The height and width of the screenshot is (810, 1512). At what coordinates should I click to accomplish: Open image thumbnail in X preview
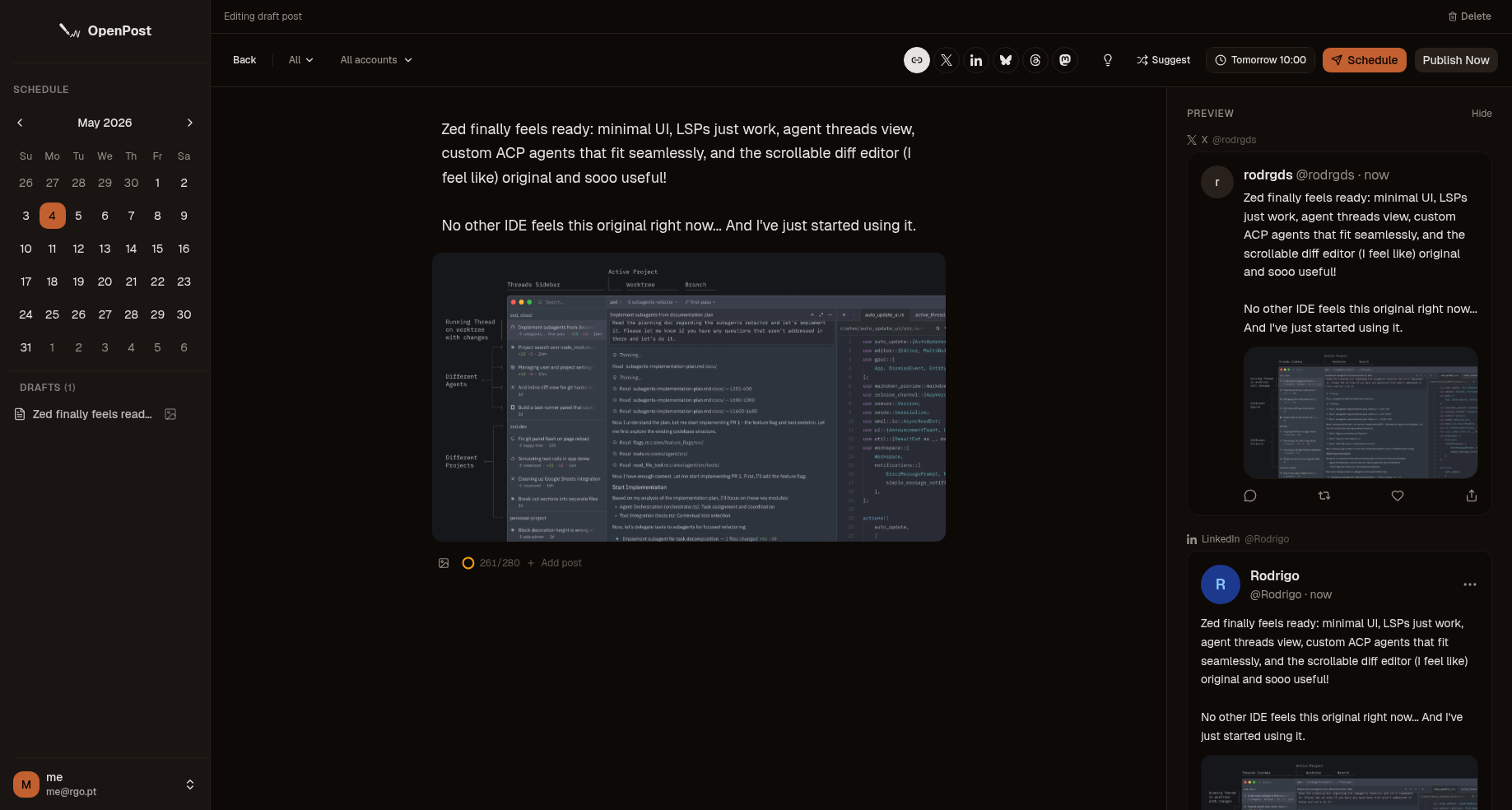tap(1361, 412)
